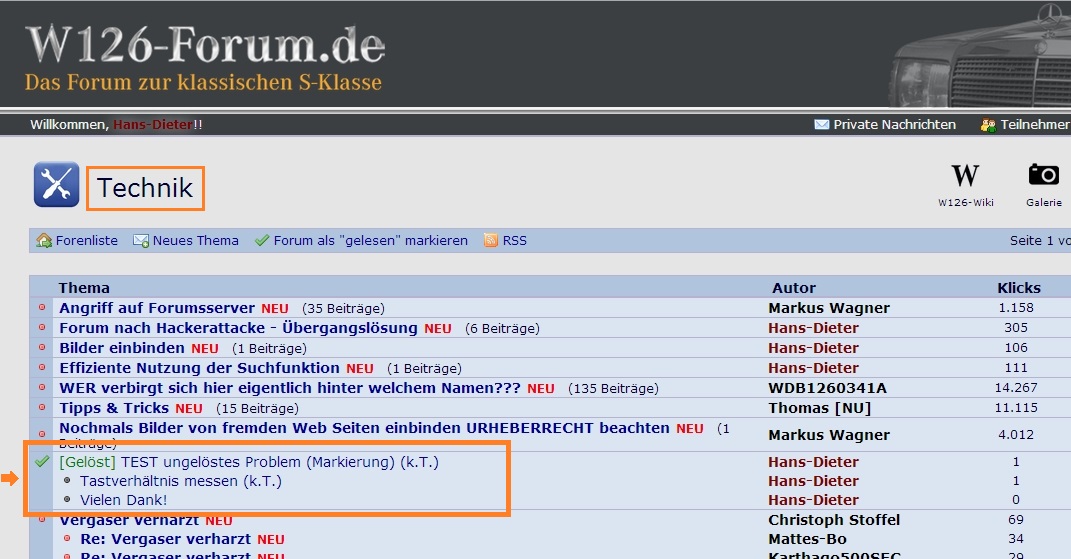
Task: Open thread Angriff auf Forumsserver
Action: pos(156,308)
